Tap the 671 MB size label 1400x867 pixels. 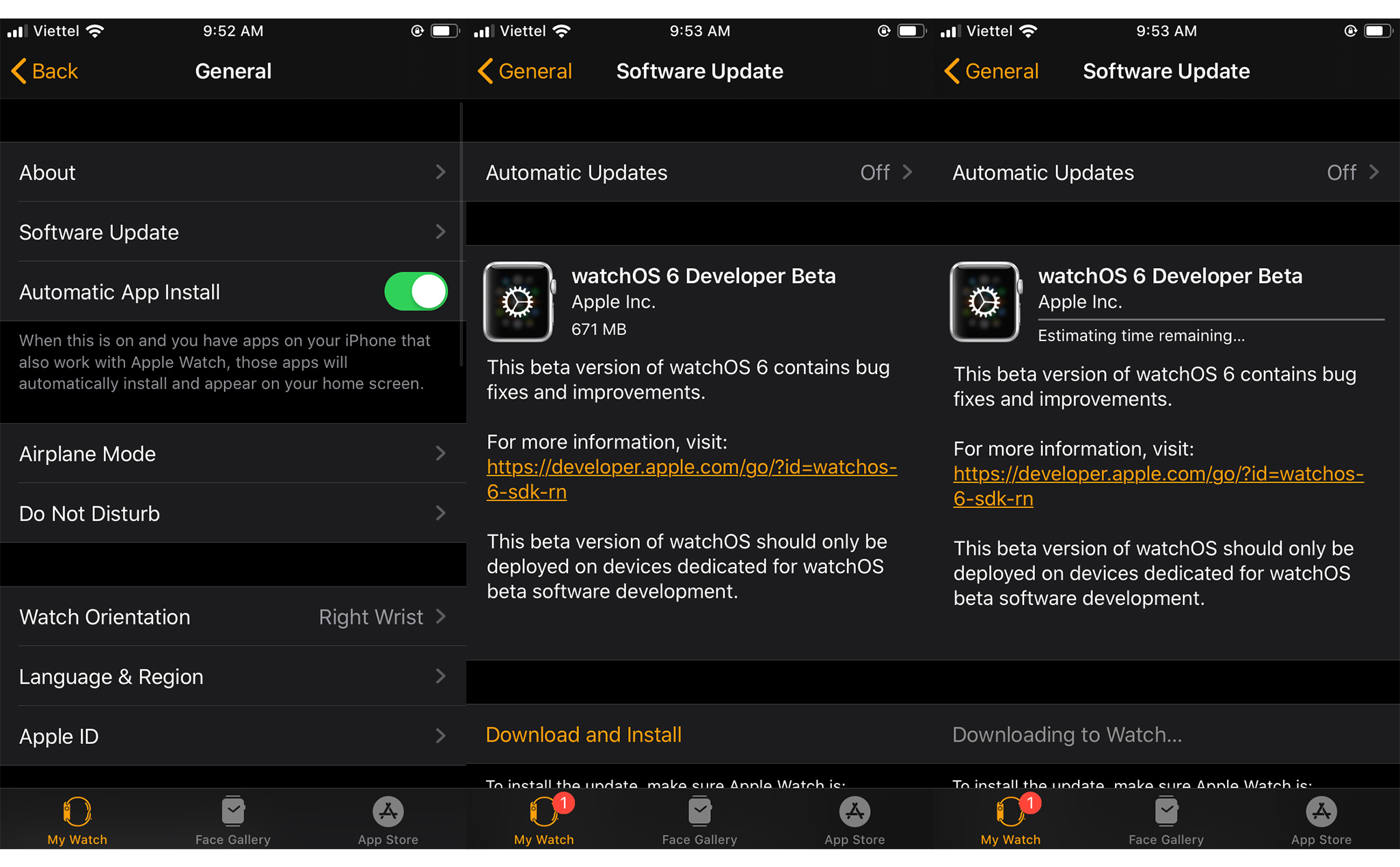[x=599, y=330]
